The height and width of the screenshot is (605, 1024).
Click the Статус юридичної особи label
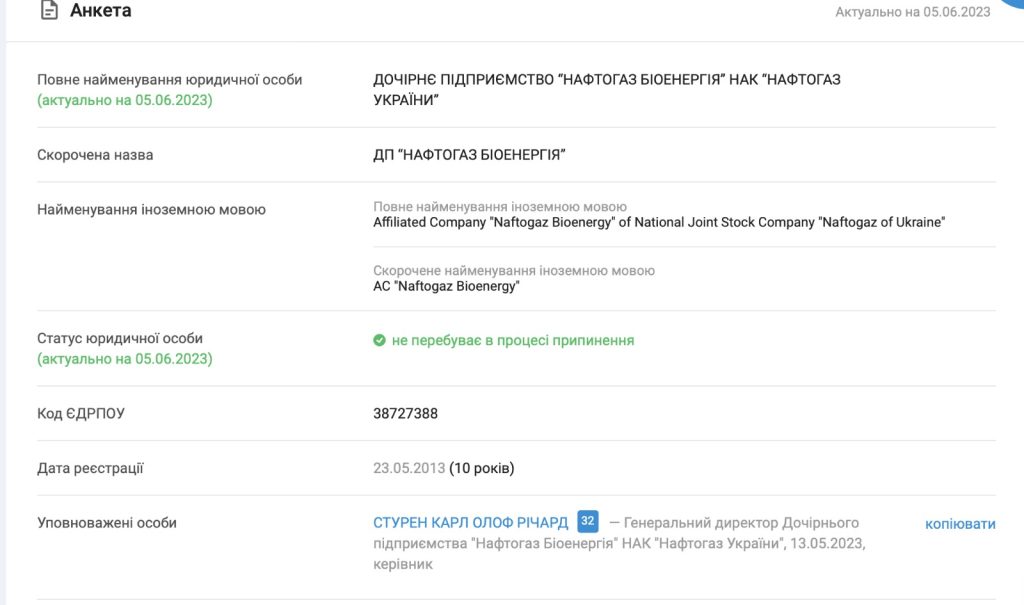pos(120,339)
